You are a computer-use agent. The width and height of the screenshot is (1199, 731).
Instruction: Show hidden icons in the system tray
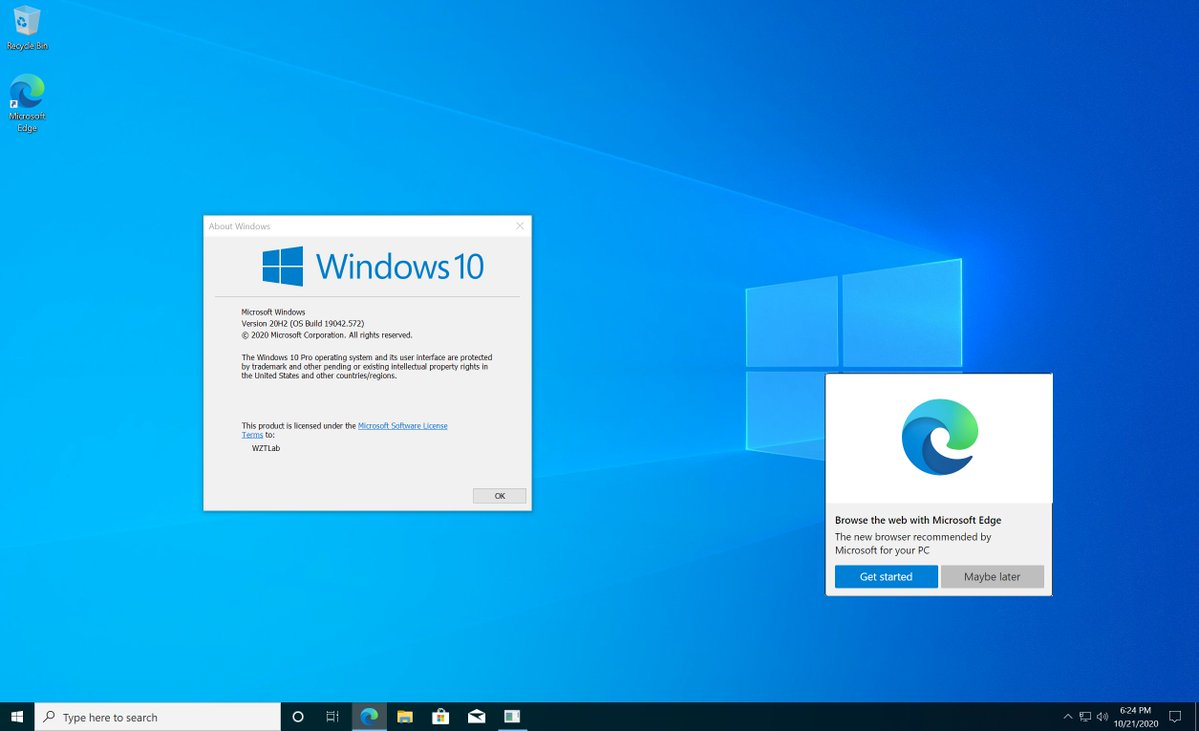[x=1067, y=716]
